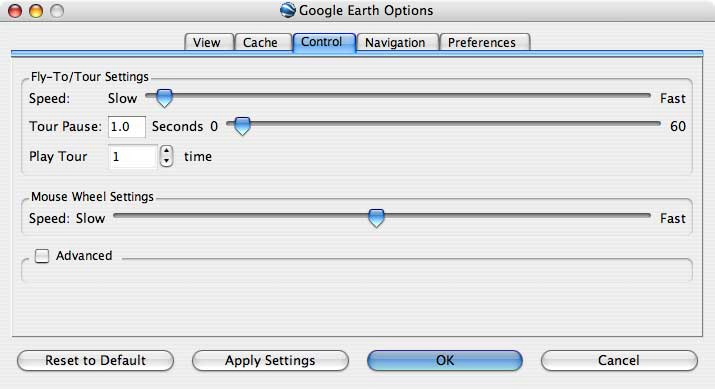This screenshot has height=389, width=715.
Task: Select the Control tab
Action: tap(324, 42)
